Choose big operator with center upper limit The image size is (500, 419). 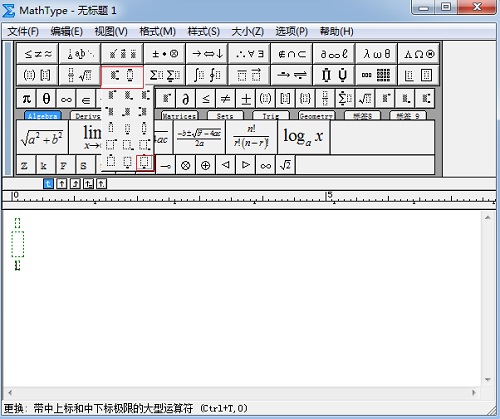tap(111, 162)
